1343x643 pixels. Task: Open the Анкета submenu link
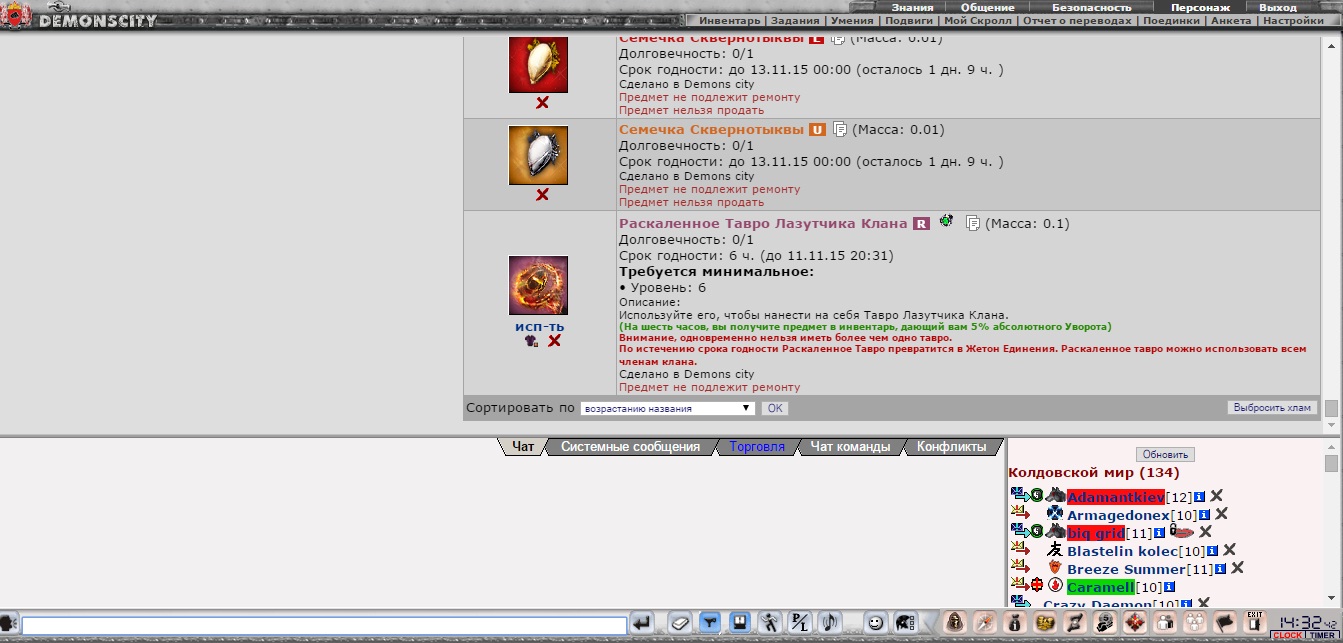point(1229,20)
